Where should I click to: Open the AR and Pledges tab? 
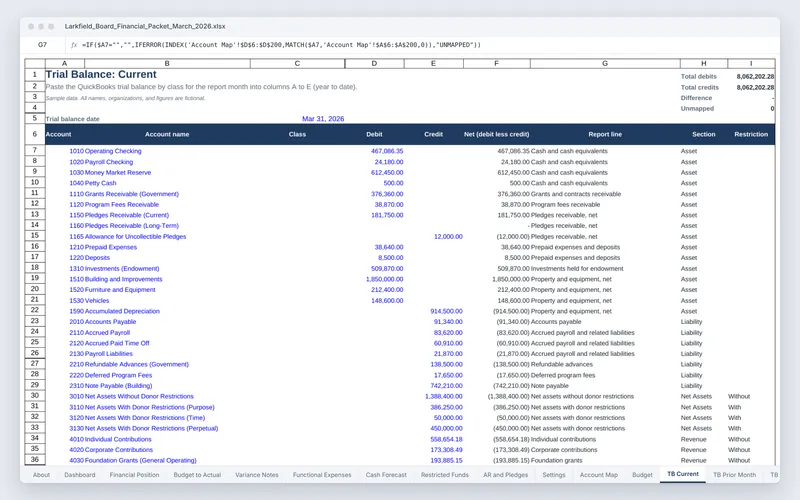coord(506,474)
